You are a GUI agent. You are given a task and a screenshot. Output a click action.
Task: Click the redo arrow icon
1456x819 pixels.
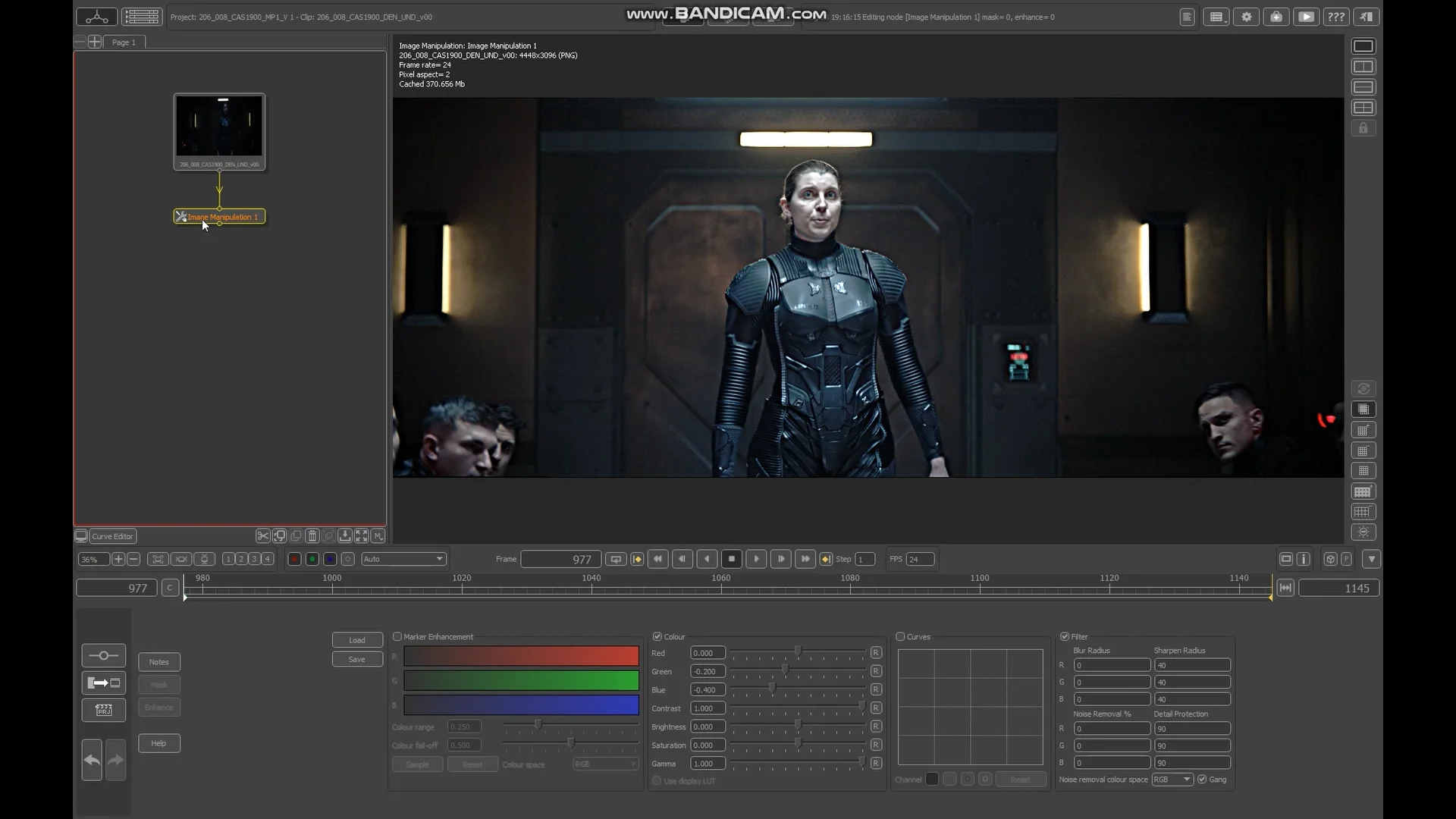115,760
